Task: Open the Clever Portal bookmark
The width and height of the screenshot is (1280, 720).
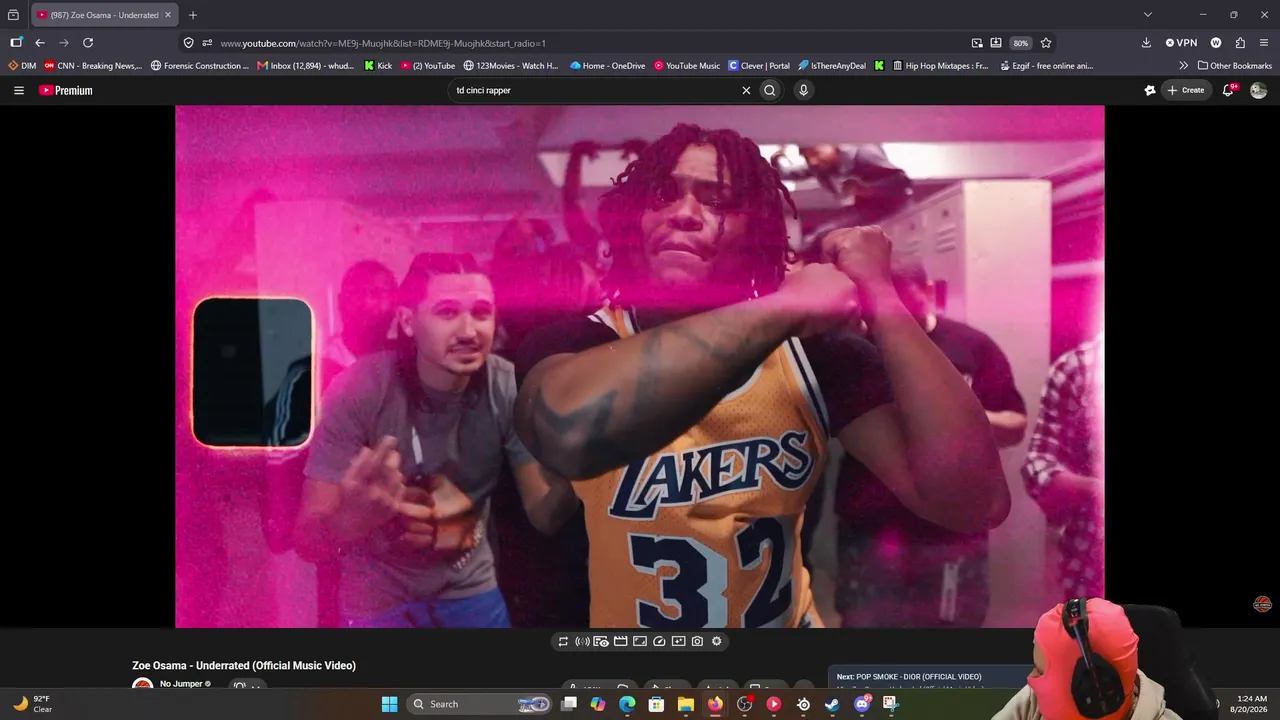Action: (x=759, y=66)
